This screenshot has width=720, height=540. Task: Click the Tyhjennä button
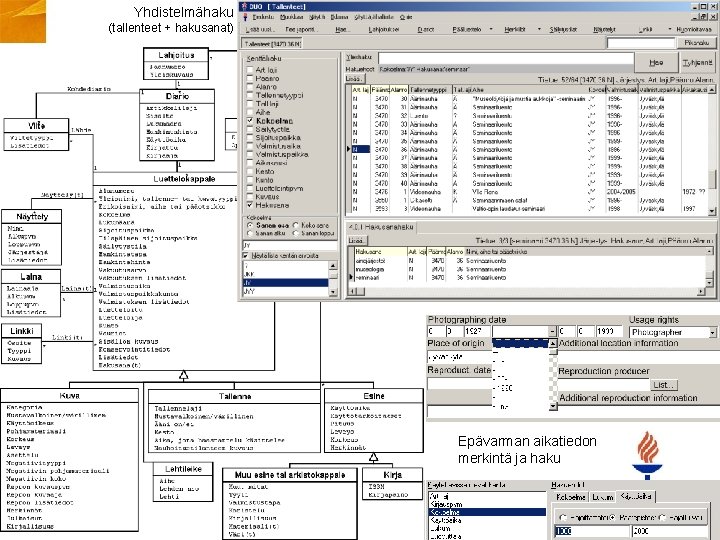click(697, 62)
